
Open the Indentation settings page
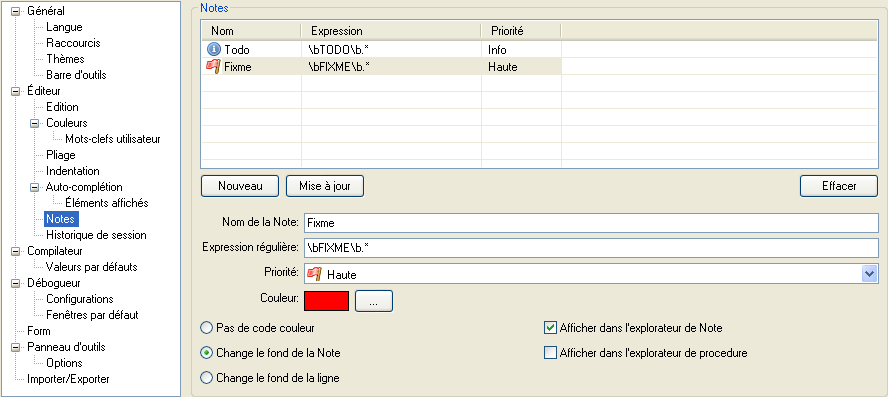click(72, 171)
